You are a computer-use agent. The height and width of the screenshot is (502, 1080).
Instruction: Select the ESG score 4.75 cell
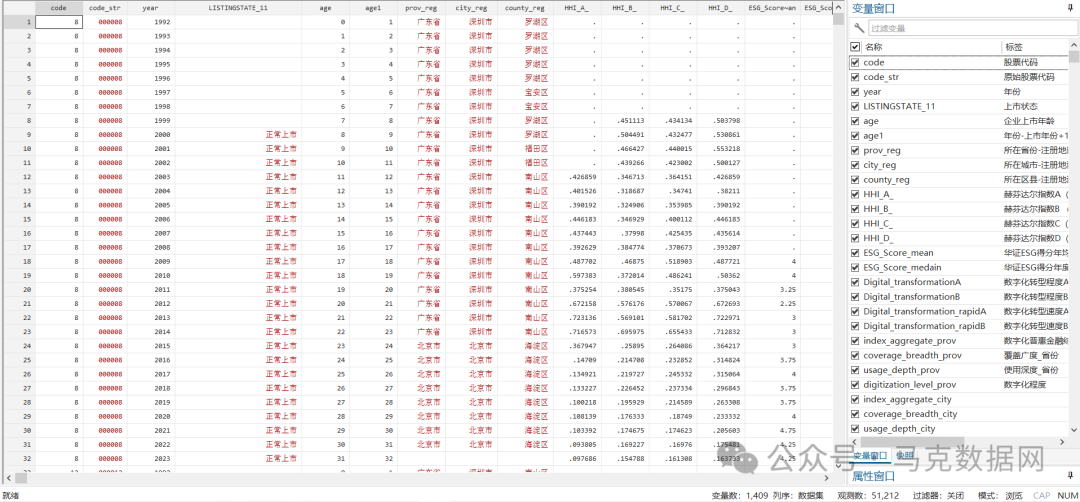(x=773, y=430)
